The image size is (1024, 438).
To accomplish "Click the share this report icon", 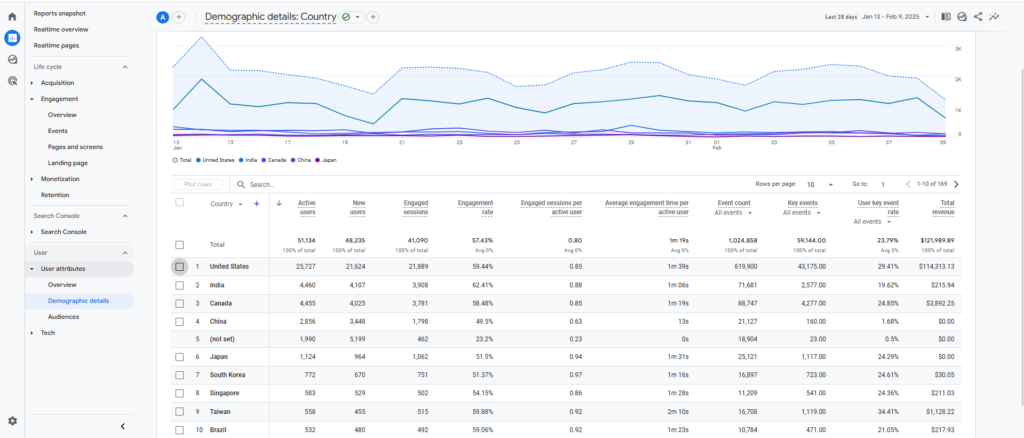I will 978,17.
